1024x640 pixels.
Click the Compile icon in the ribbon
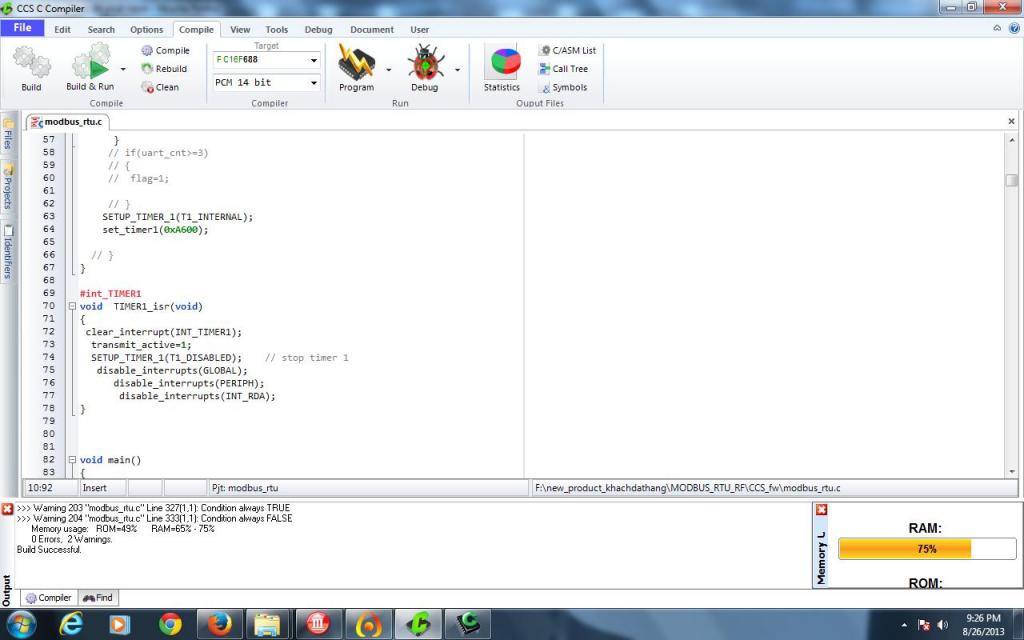tap(147, 50)
